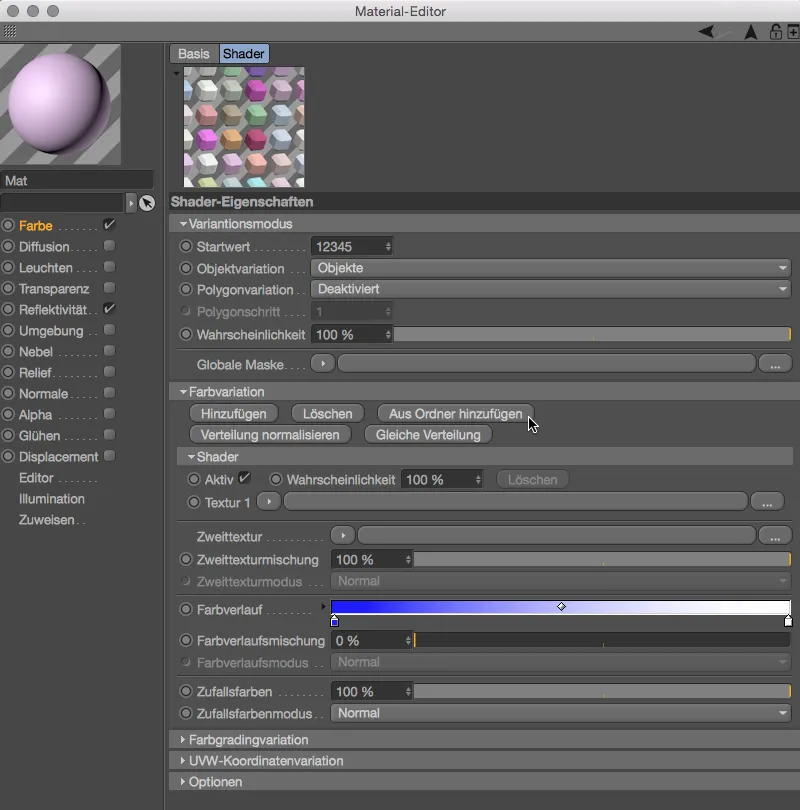This screenshot has height=810, width=800.
Task: Select the Displacement channel
Action: pyautogui.click(x=58, y=457)
